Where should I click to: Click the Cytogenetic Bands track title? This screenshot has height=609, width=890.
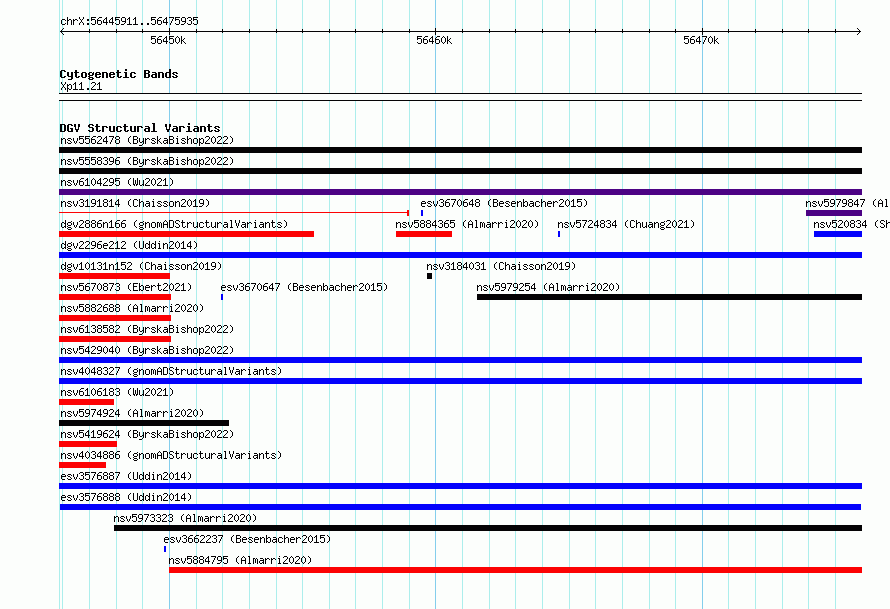click(119, 74)
